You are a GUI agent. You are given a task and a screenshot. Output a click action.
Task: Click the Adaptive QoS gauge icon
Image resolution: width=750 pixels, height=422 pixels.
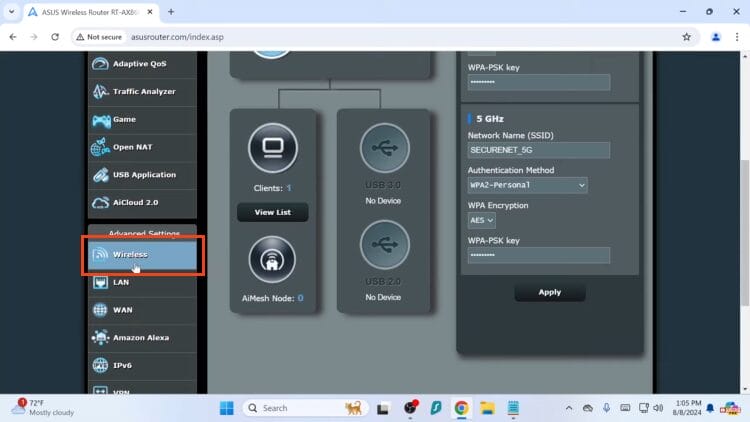(100, 64)
